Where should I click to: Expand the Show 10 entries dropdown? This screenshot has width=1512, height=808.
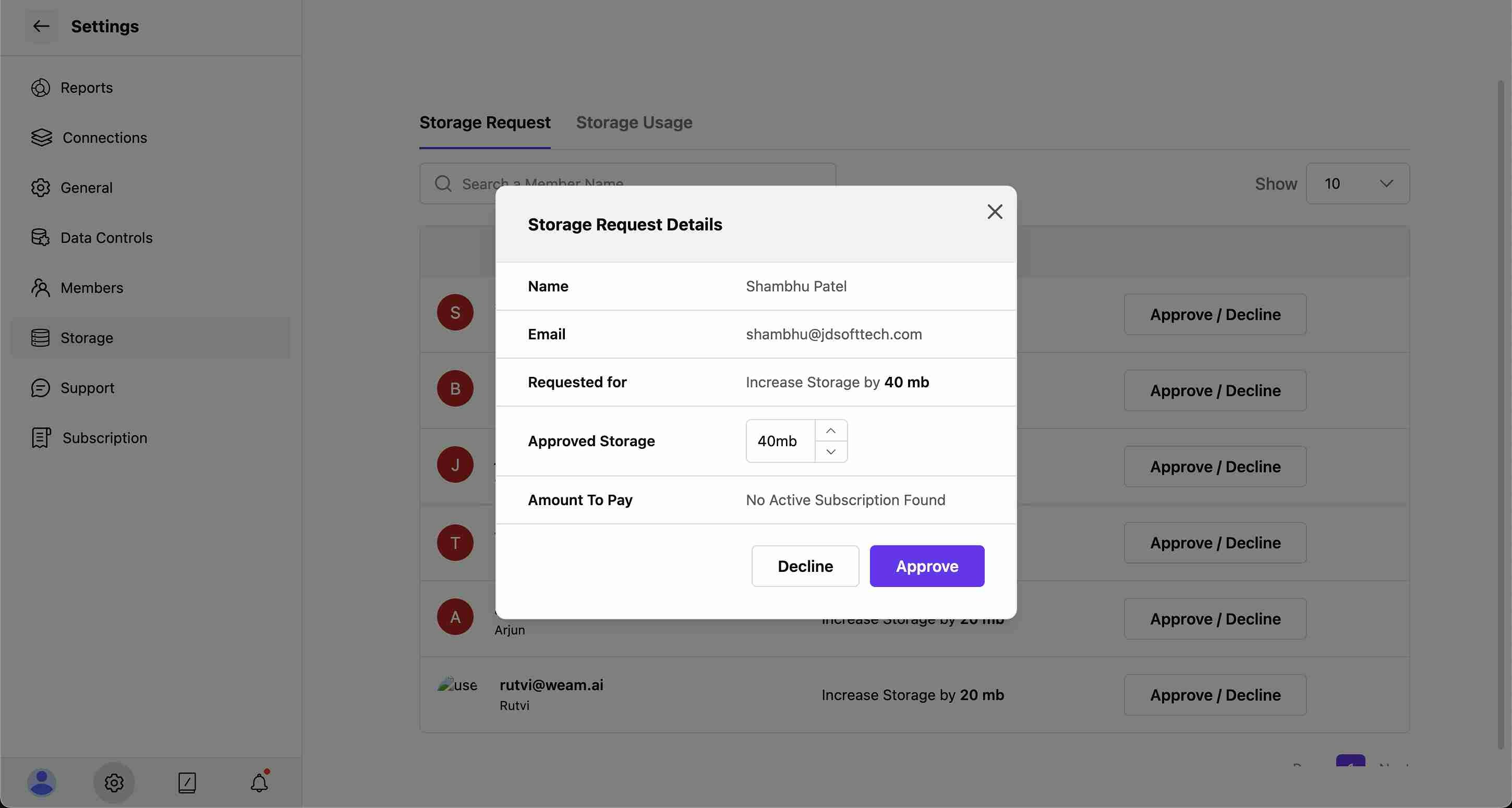click(x=1357, y=183)
